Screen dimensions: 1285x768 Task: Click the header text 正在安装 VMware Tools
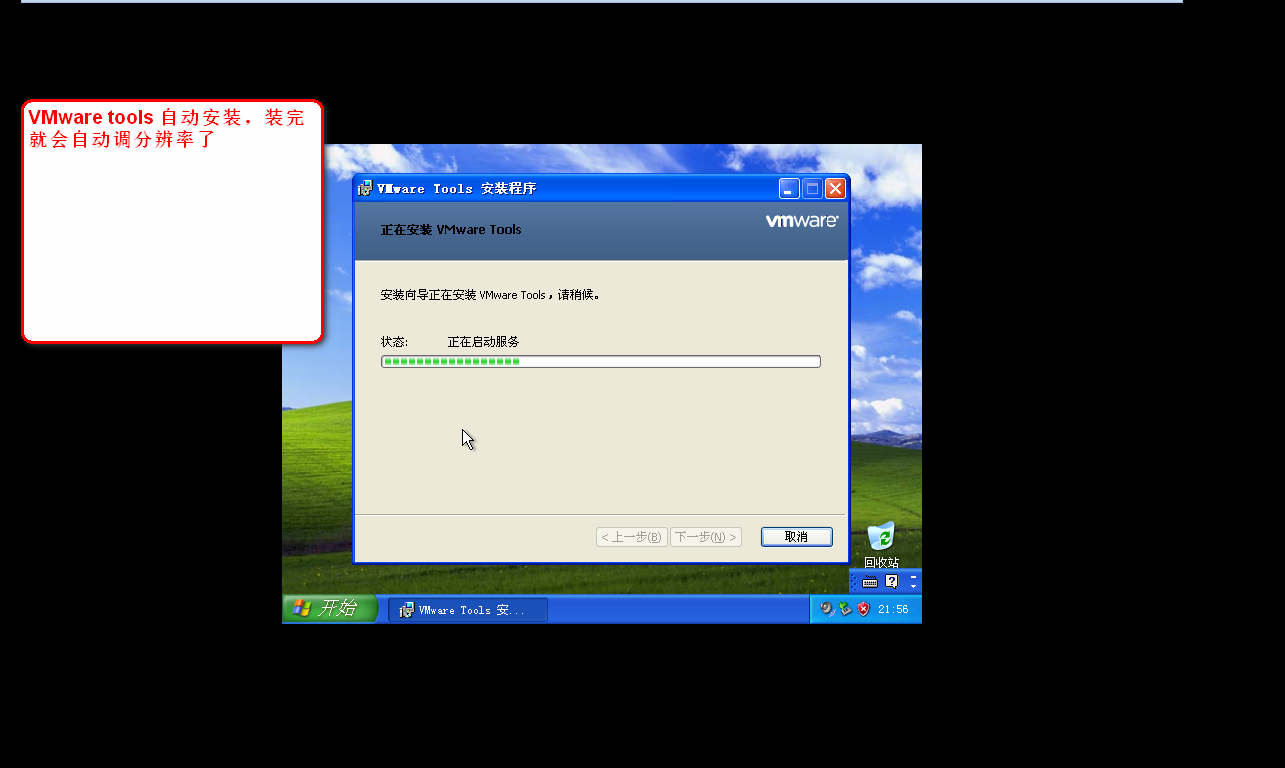tap(451, 229)
